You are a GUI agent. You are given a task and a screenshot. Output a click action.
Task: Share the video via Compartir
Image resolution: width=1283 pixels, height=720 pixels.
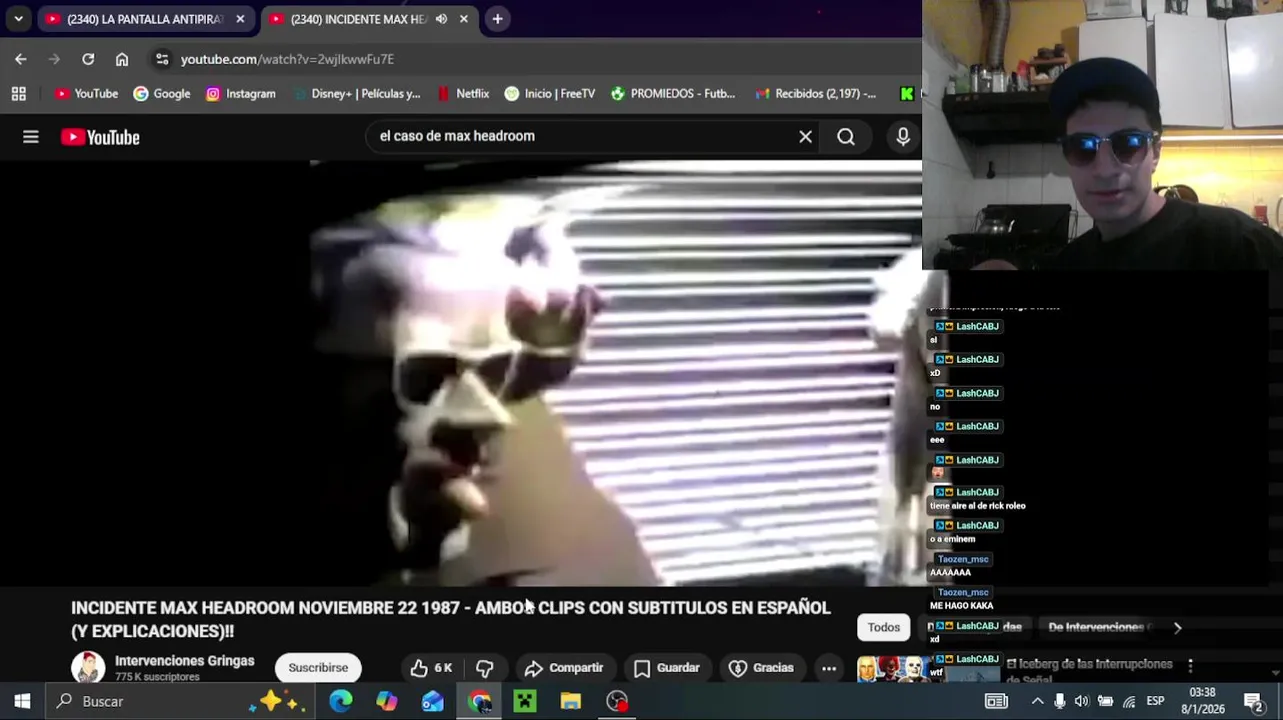click(x=564, y=668)
